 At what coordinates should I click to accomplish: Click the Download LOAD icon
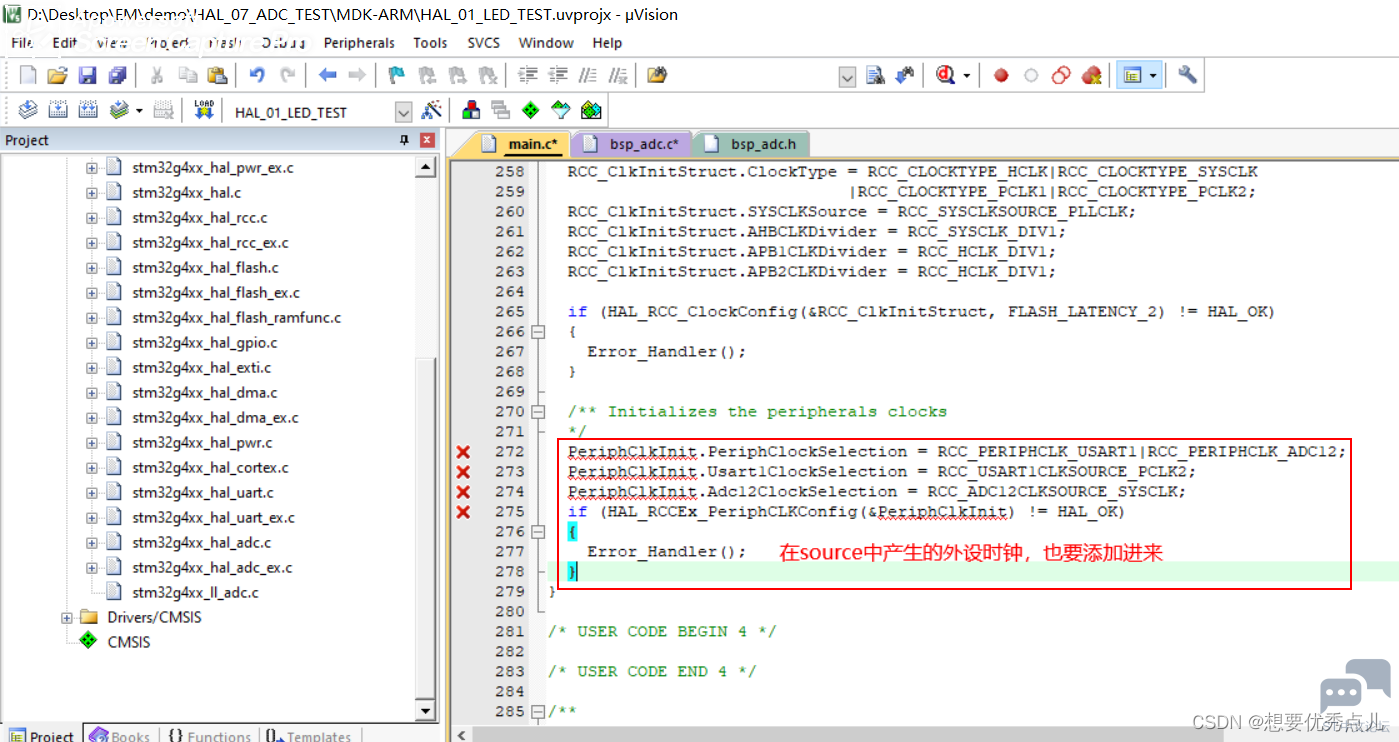pyautogui.click(x=204, y=110)
